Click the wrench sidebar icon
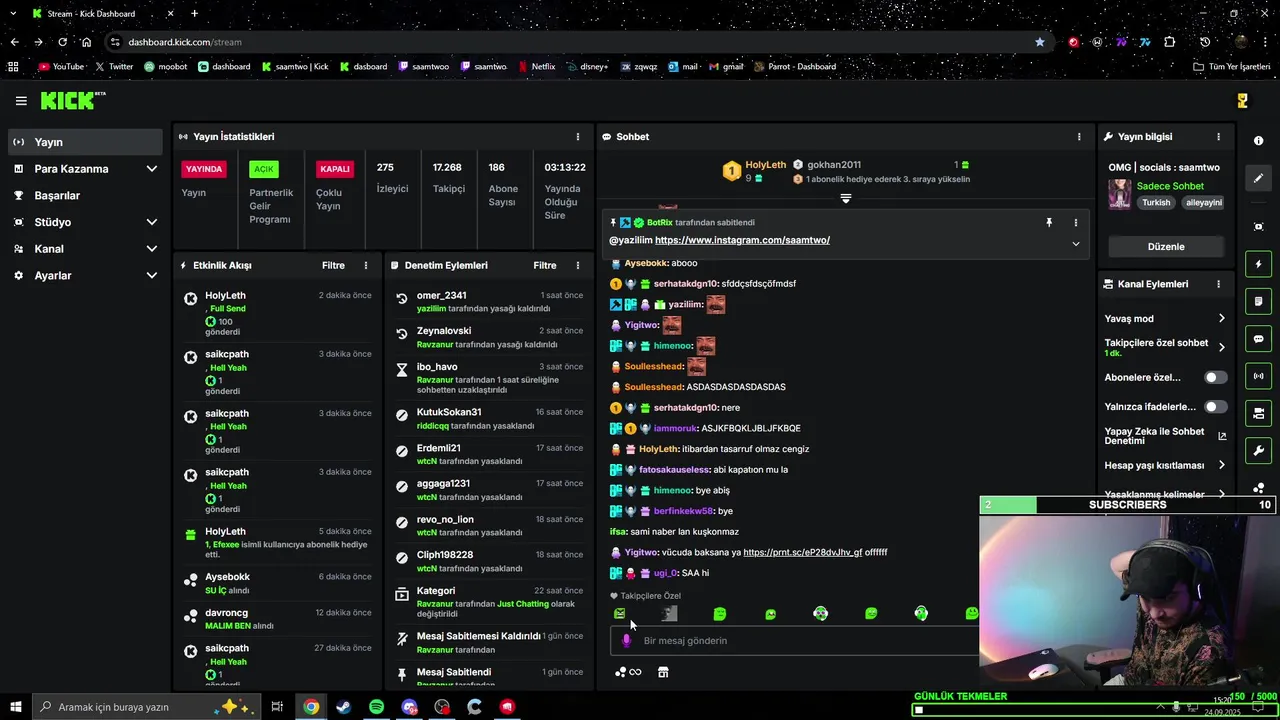The height and width of the screenshot is (720, 1280). pos(1258,450)
